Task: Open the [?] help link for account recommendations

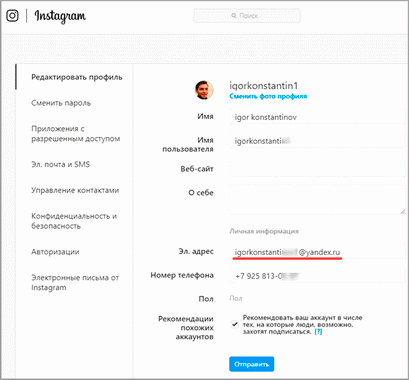Action: (x=318, y=332)
